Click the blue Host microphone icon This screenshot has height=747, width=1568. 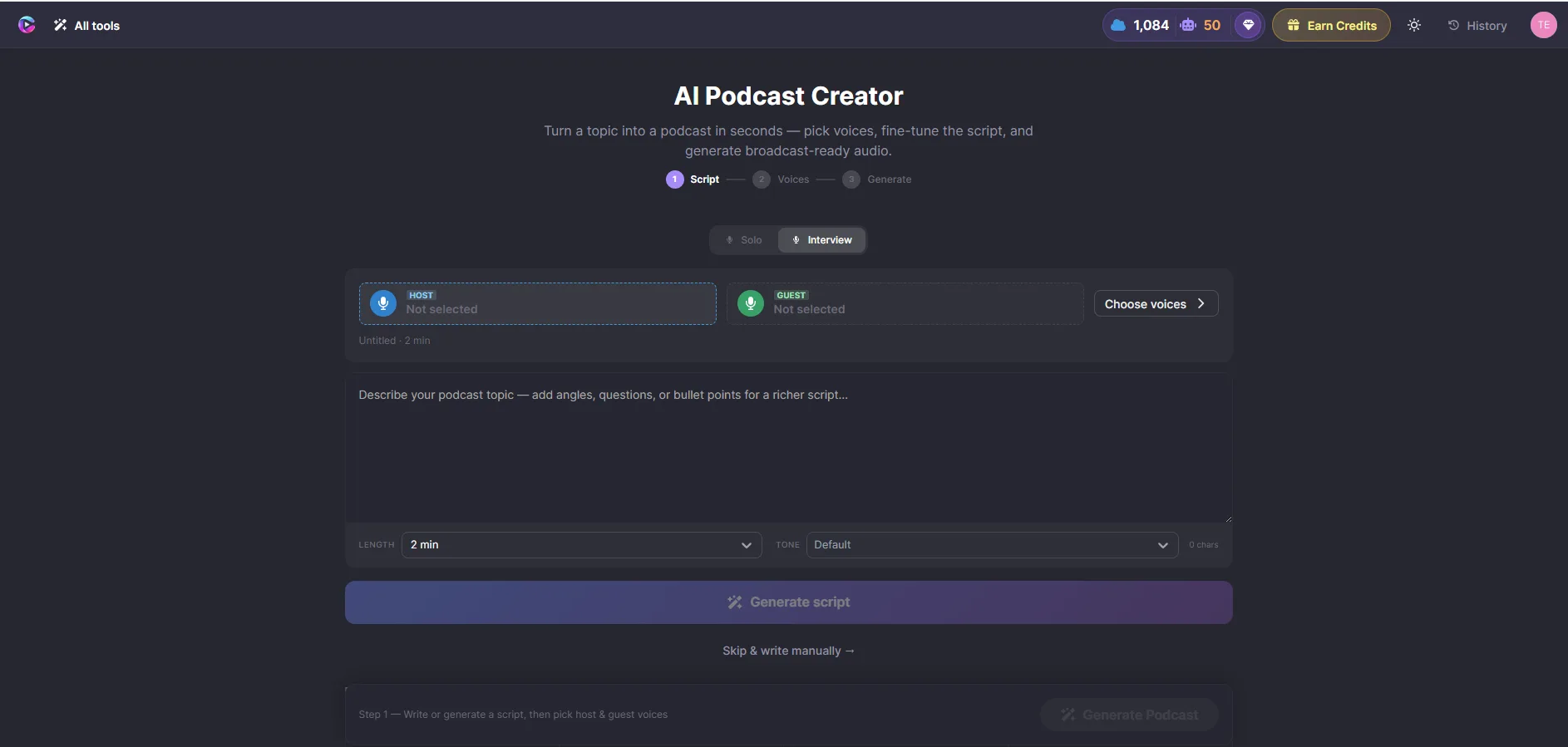382,303
